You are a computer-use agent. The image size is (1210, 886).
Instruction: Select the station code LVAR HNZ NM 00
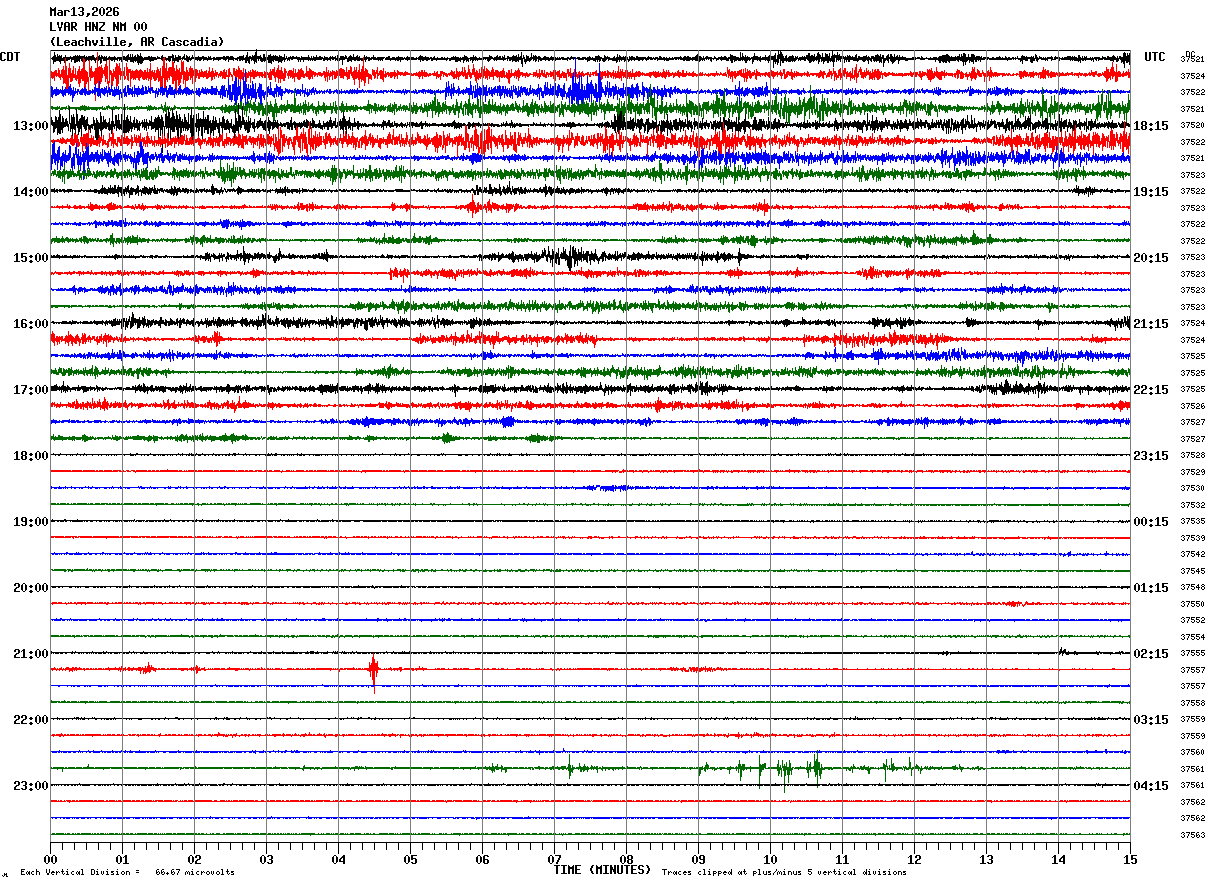pyautogui.click(x=98, y=27)
